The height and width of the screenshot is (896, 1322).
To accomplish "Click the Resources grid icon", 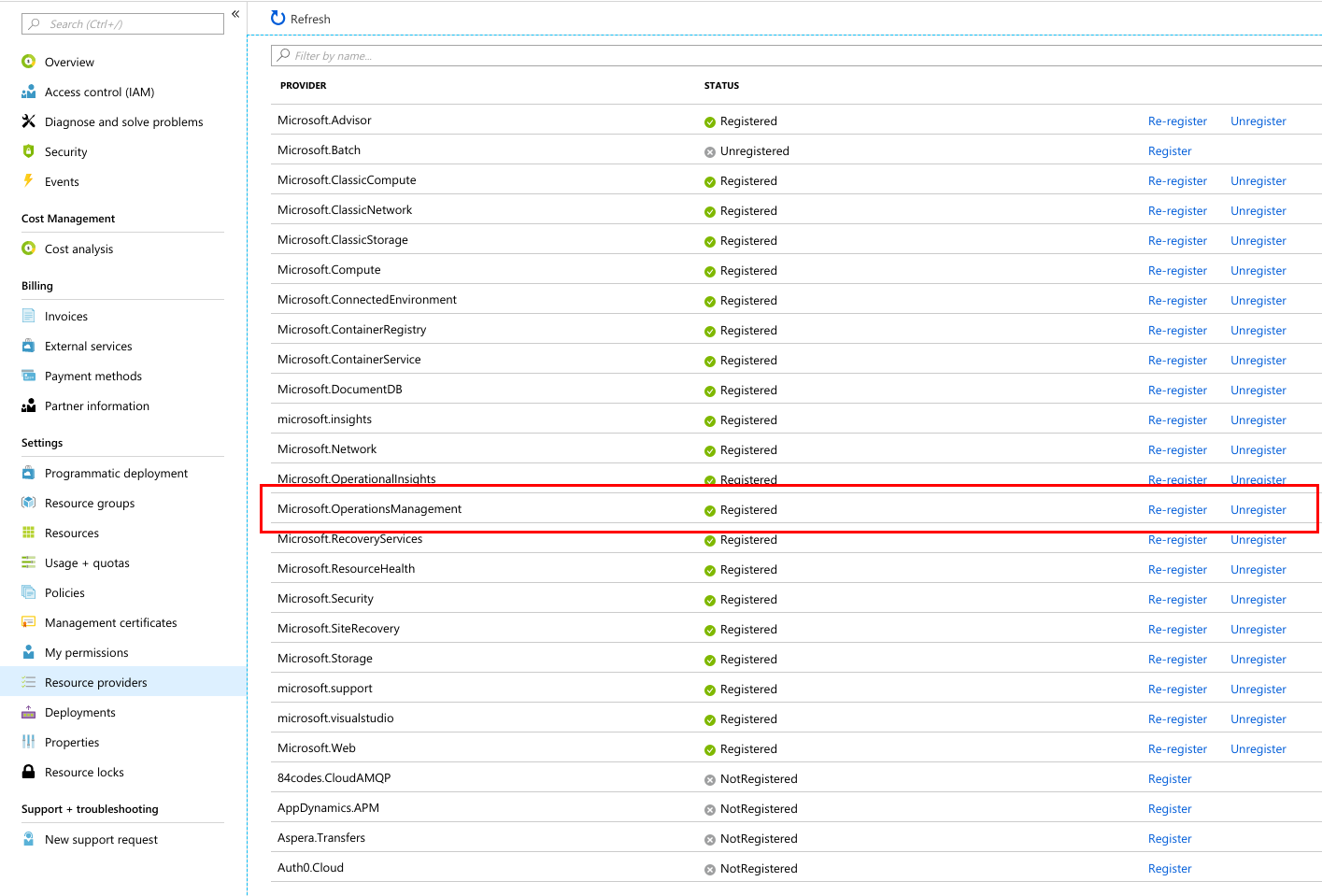I will [x=28, y=533].
